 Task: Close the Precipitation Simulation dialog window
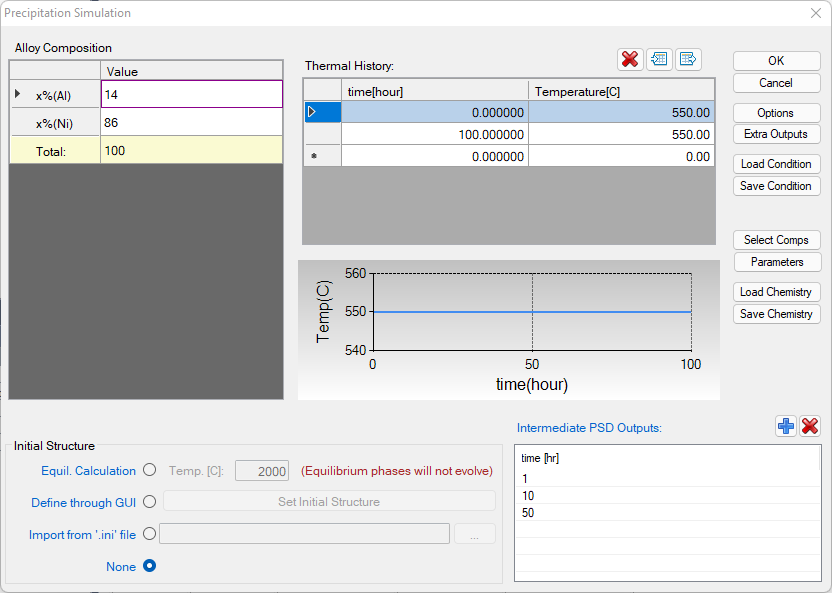(814, 13)
